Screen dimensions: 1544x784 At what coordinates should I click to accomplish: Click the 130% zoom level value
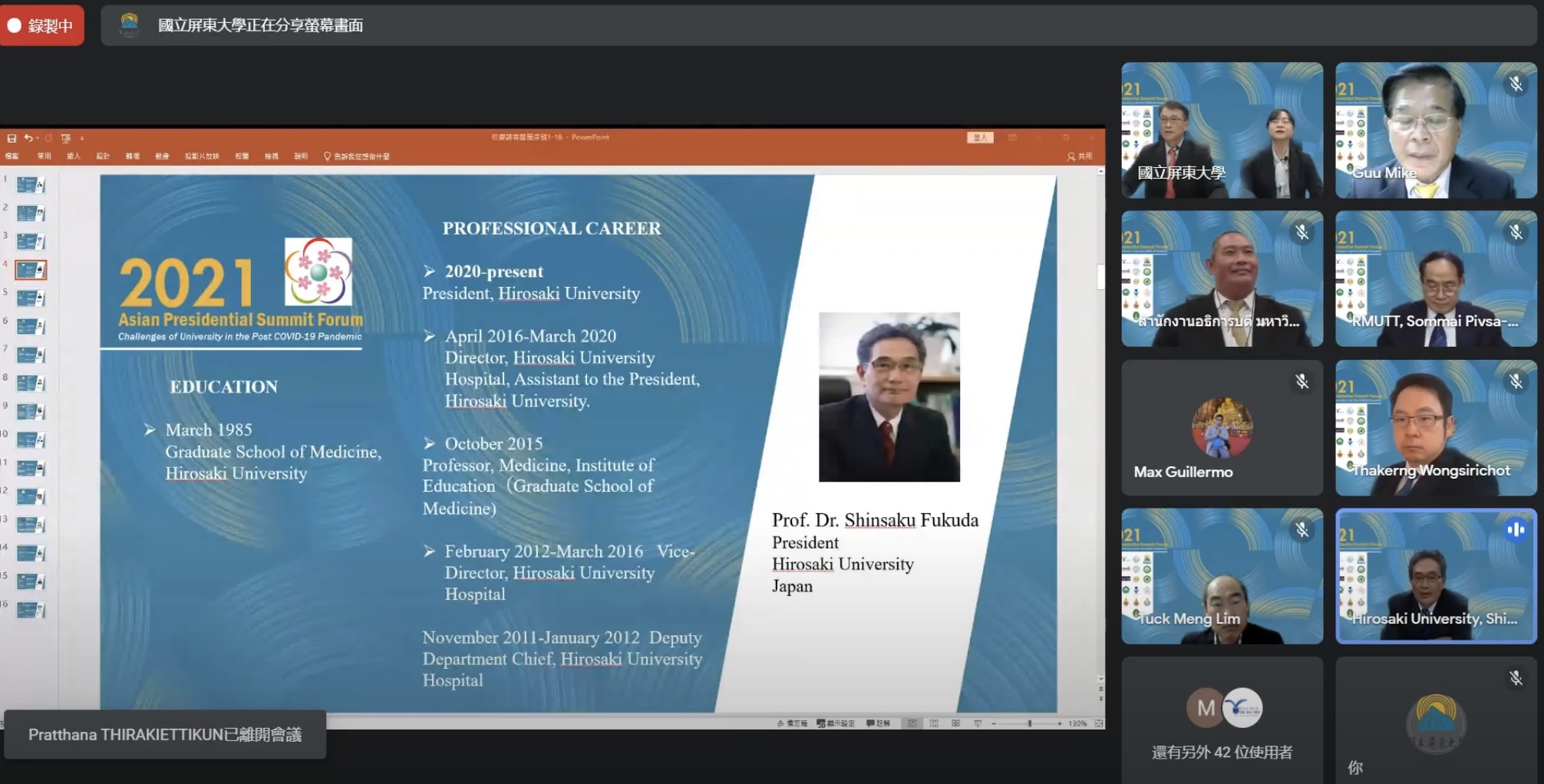pos(1077,723)
